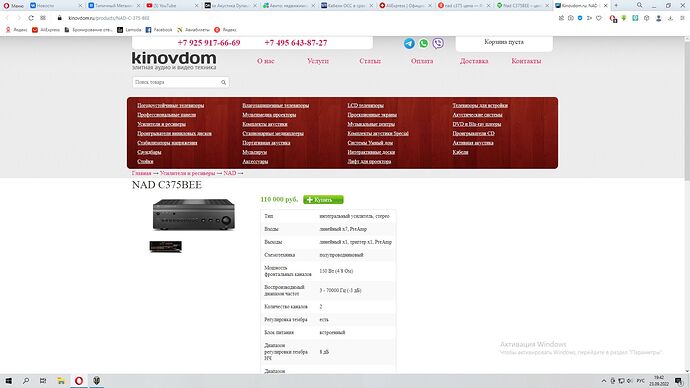Open the LCD телевизоры category
Screen dimensions: 690x388
[x=366, y=106]
